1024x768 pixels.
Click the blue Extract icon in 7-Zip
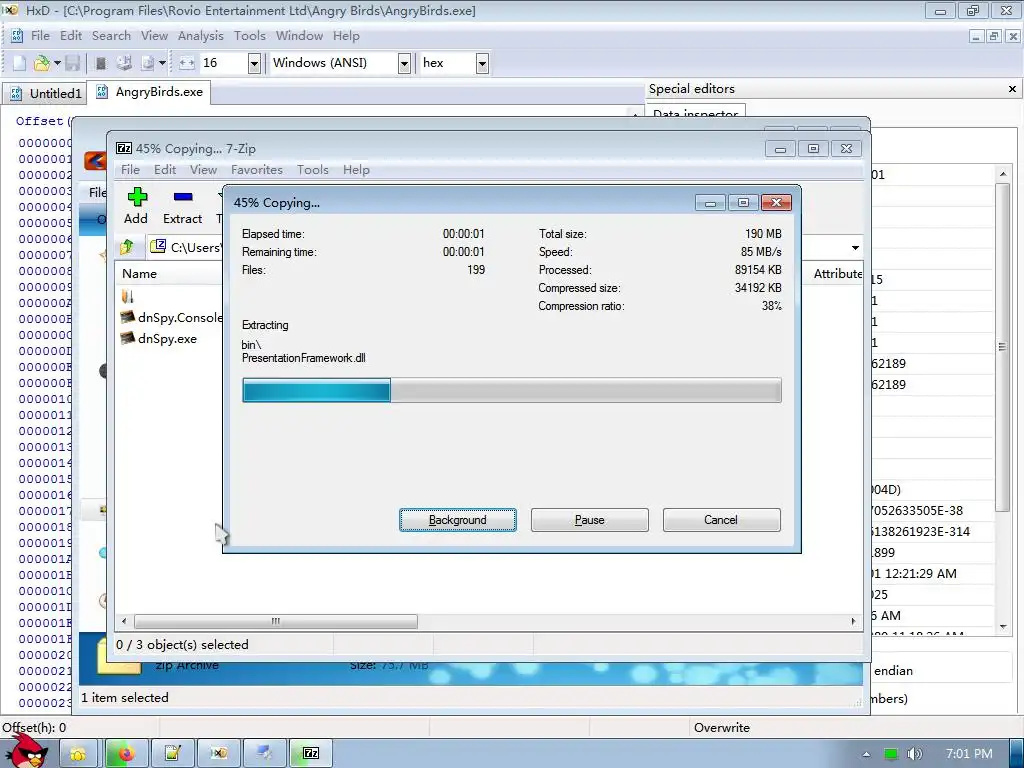pos(183,197)
